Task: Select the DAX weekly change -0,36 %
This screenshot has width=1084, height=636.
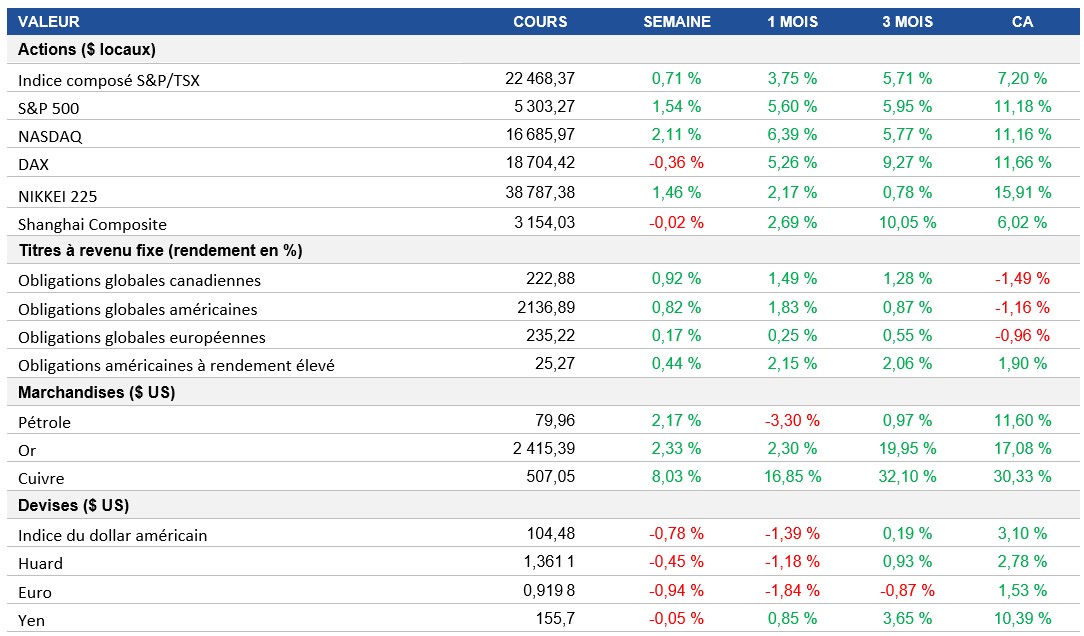Action: 677,162
